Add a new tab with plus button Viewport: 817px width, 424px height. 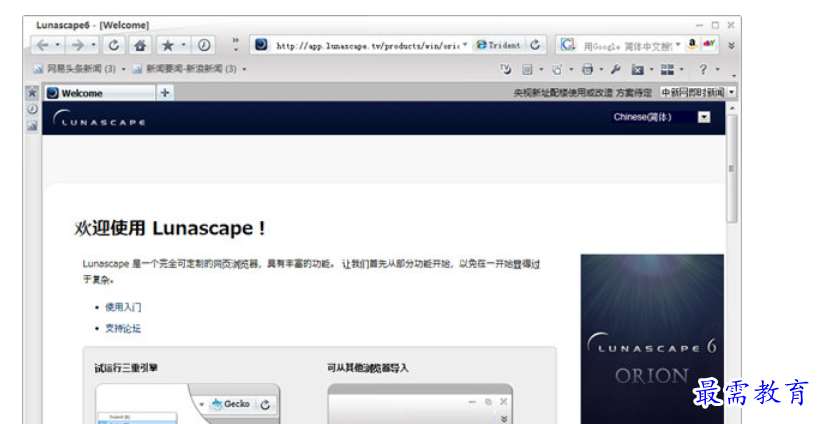pos(165,93)
